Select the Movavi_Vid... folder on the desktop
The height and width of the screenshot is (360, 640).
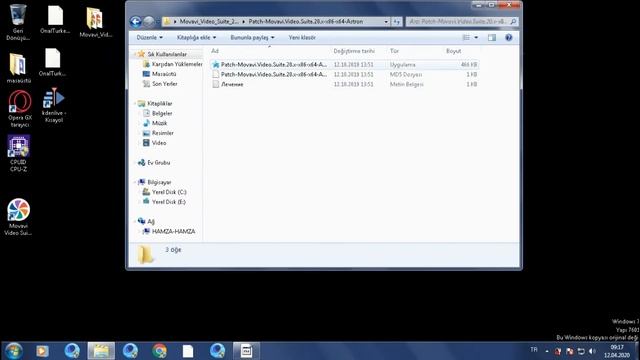pyautogui.click(x=95, y=21)
